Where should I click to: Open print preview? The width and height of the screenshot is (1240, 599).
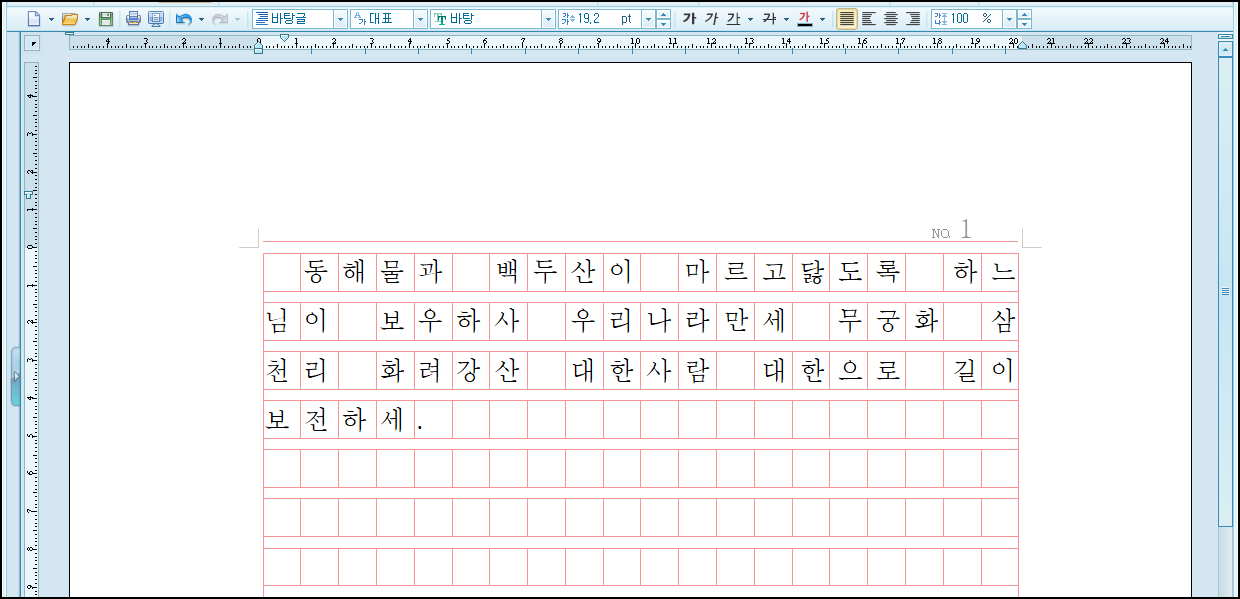point(155,19)
